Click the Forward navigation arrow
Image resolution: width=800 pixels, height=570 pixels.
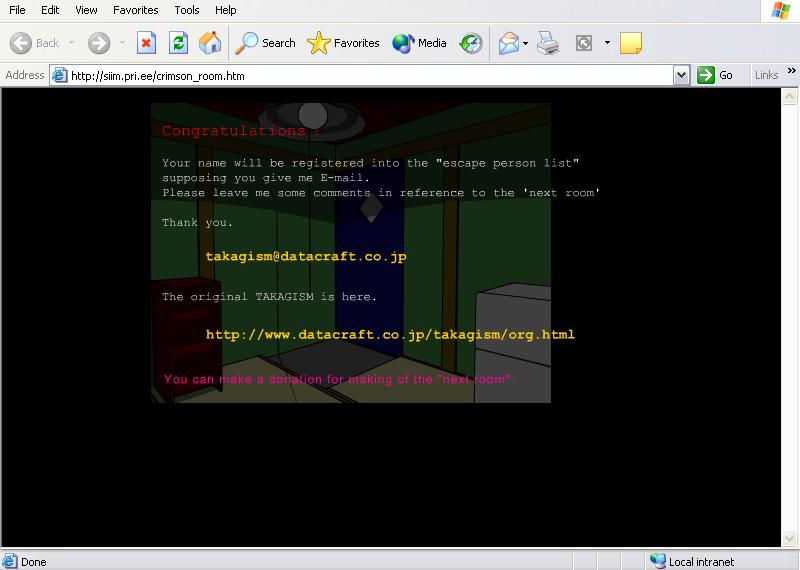click(99, 43)
